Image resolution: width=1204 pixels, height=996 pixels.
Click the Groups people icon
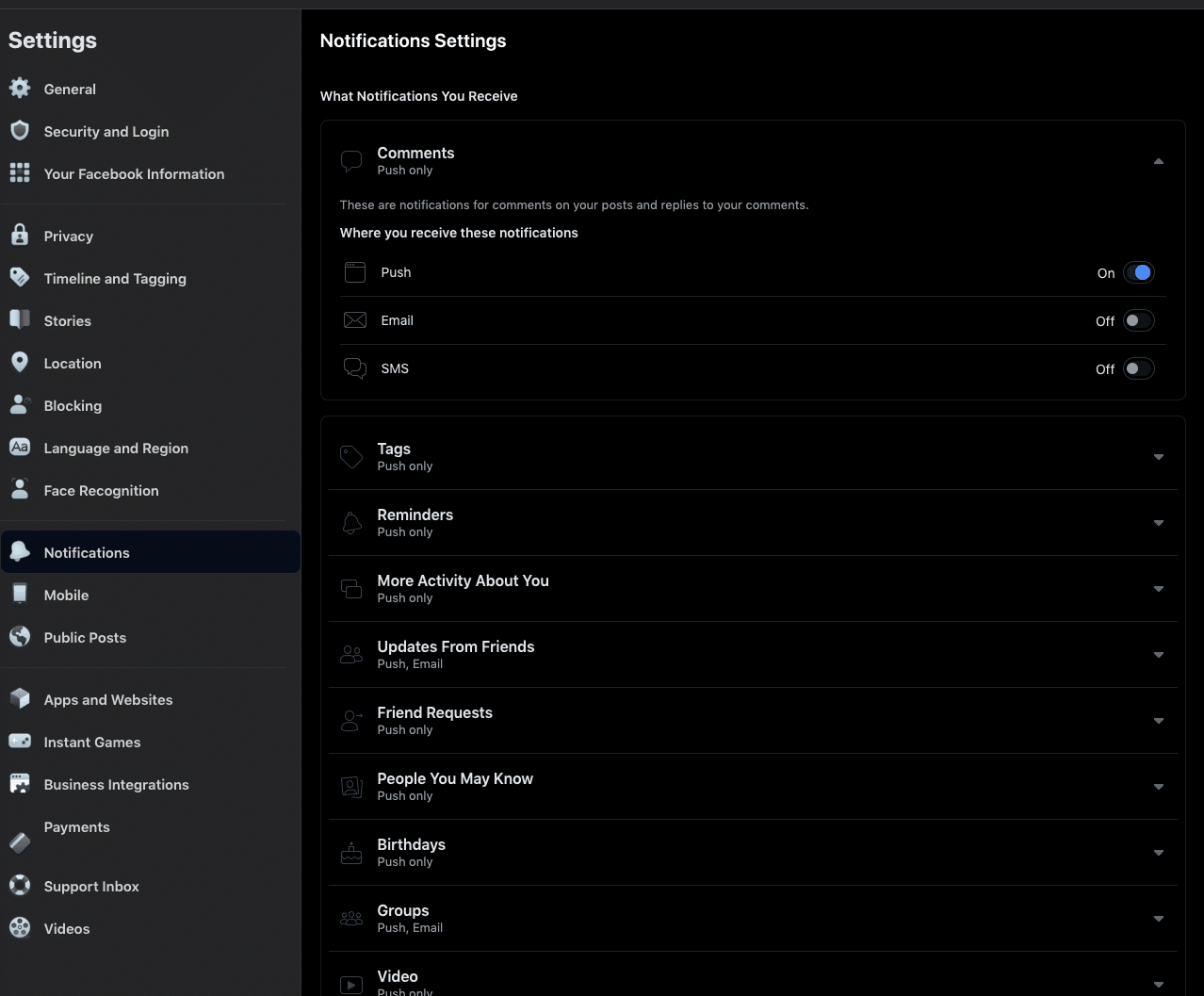[351, 919]
